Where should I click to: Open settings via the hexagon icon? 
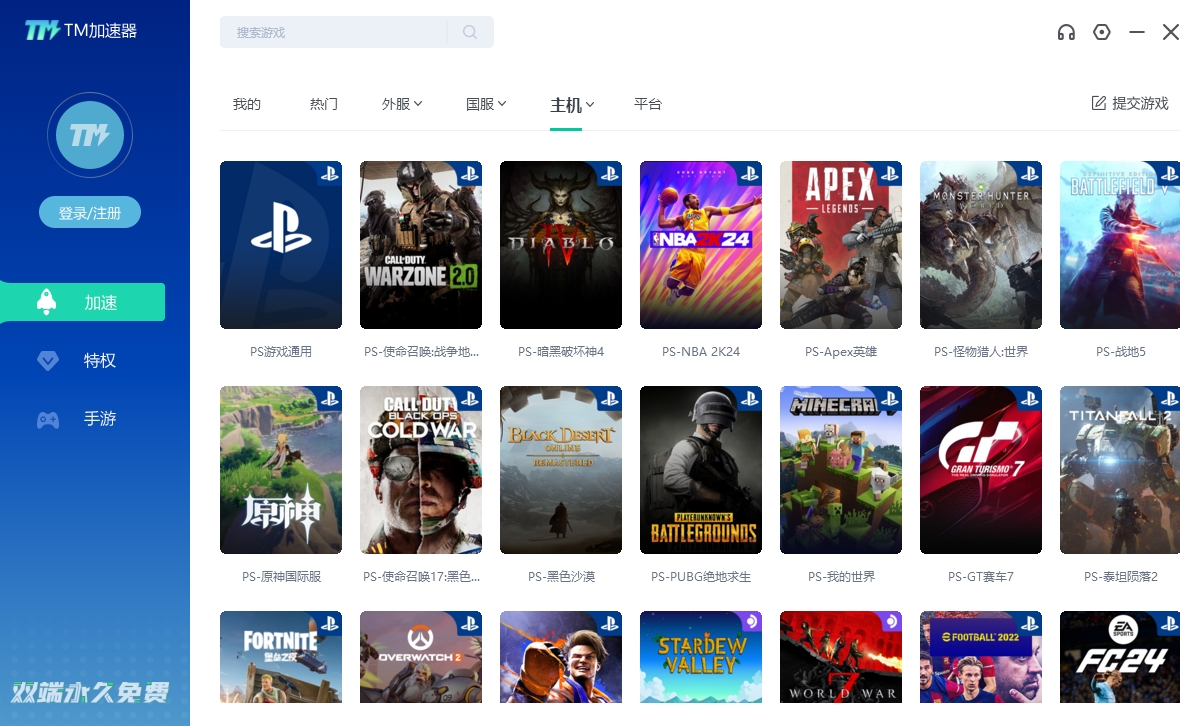1102,32
